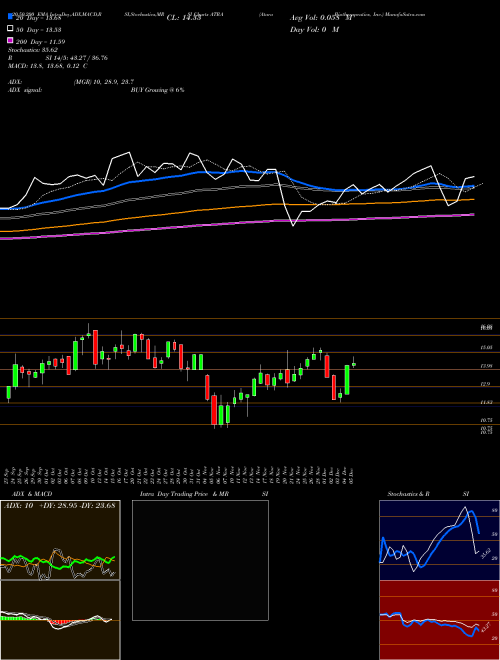Open the red RSI mini chart
Screen dimensions: 500x660
(439, 620)
